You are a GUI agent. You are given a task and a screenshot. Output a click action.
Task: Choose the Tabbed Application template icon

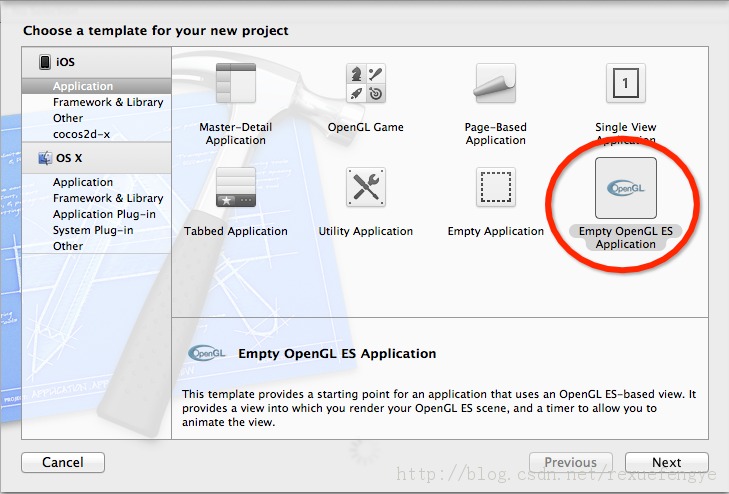tap(236, 187)
